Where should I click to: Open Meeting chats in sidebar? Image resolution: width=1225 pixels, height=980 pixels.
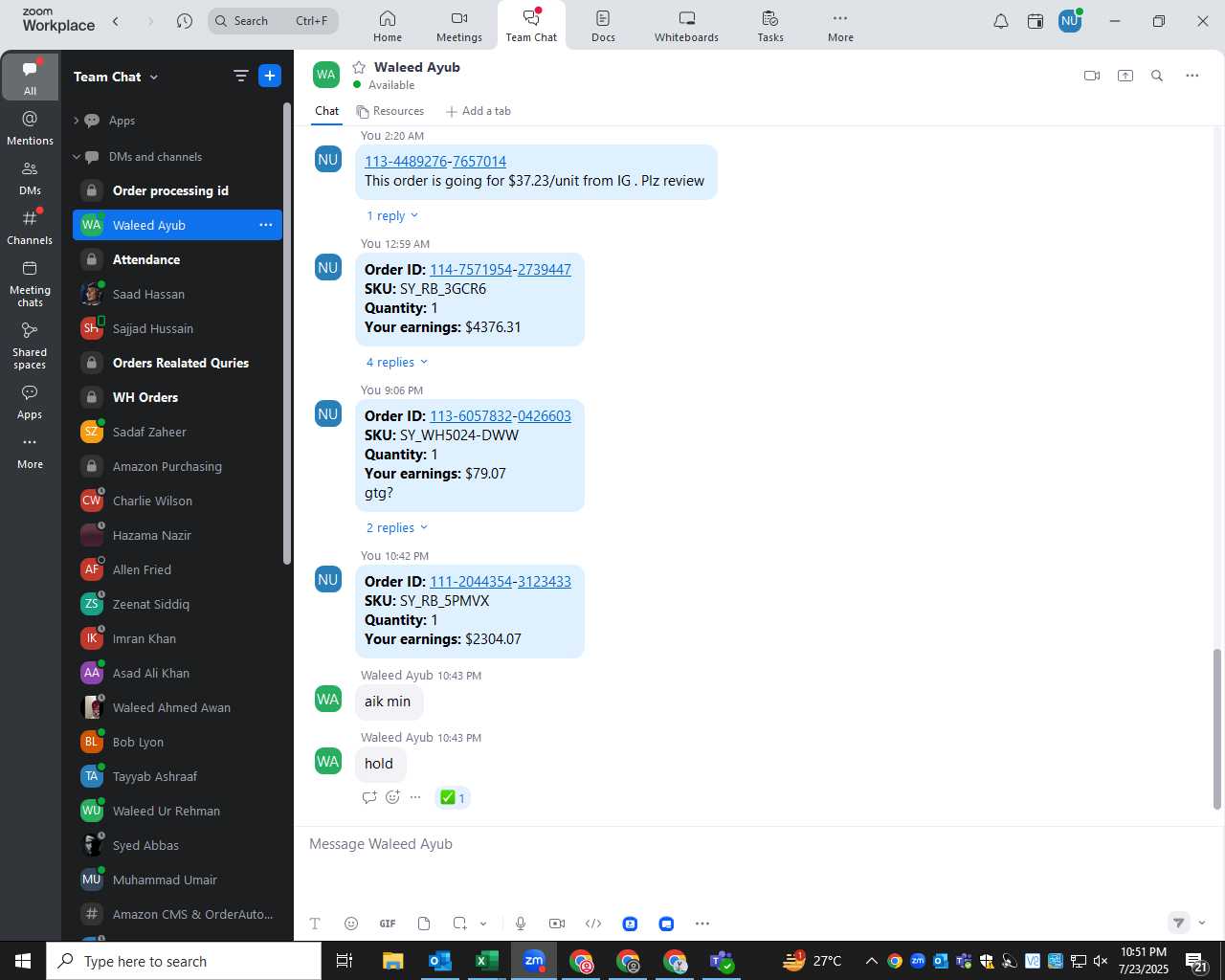[x=30, y=283]
